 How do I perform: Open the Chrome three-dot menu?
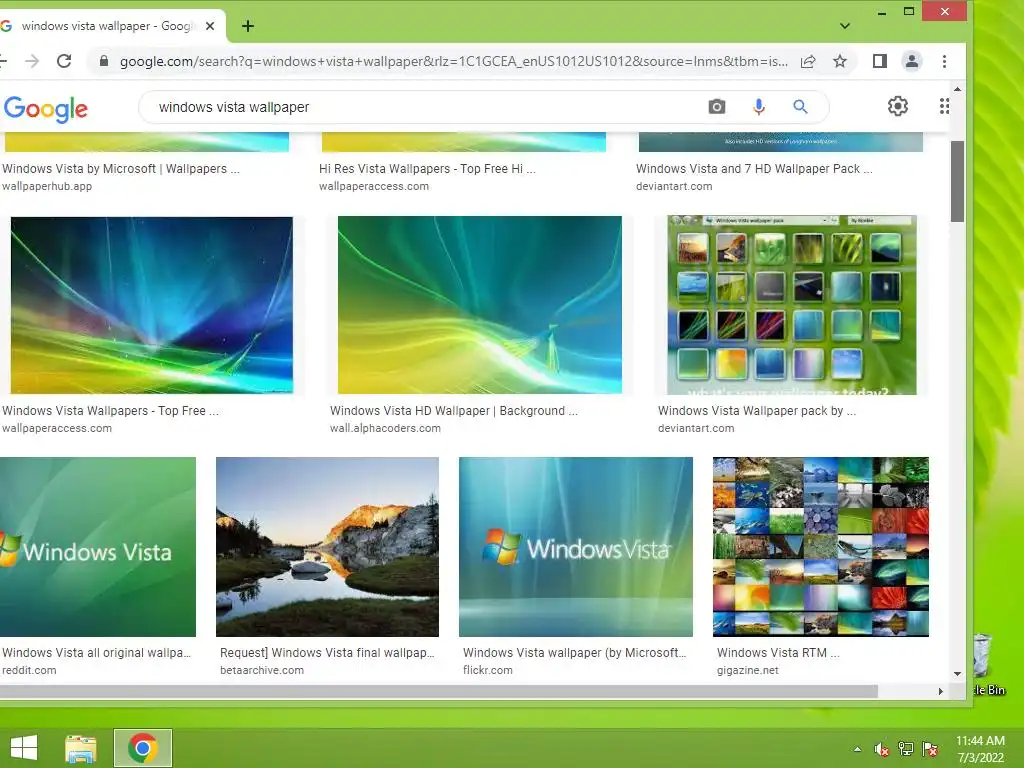(x=944, y=61)
